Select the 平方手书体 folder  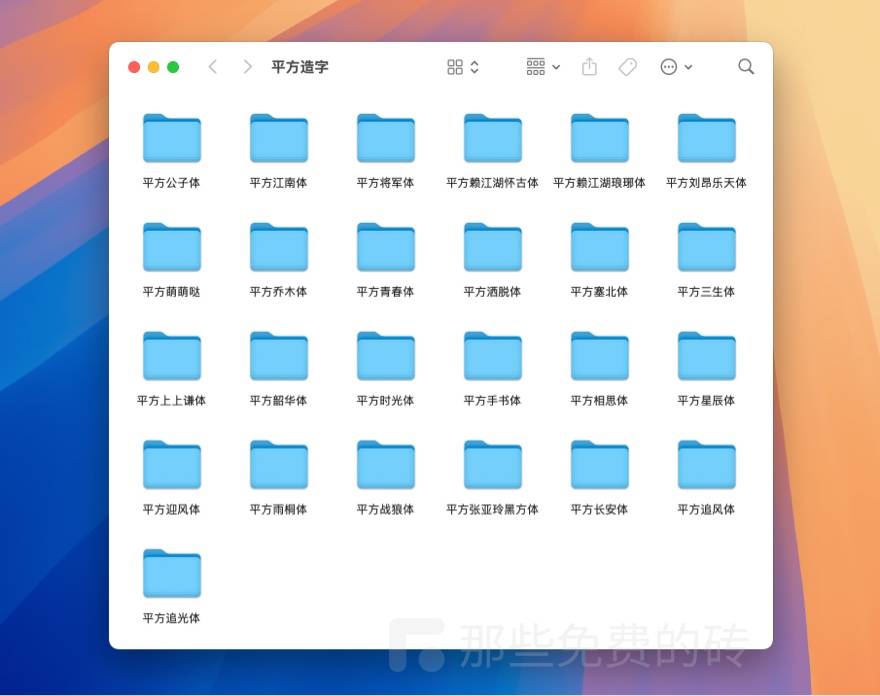click(x=492, y=356)
